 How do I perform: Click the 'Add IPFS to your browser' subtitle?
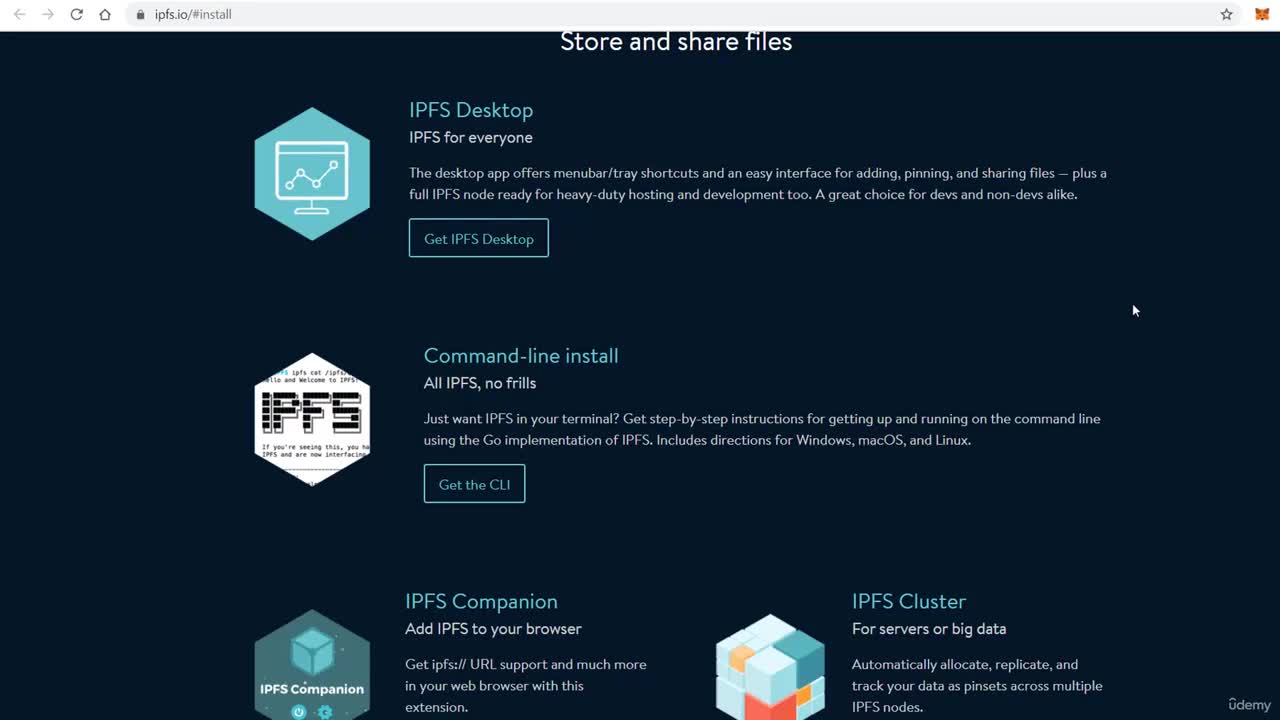point(493,629)
